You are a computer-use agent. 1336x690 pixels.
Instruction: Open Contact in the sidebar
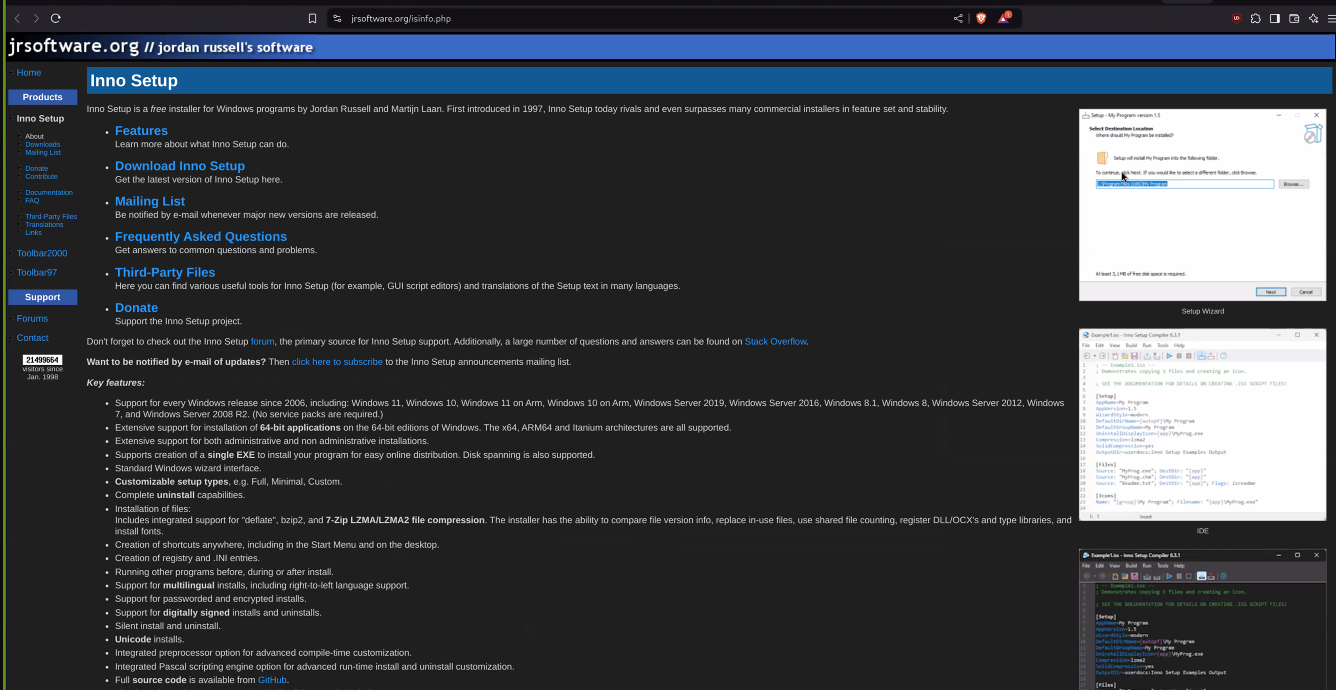coord(32,338)
